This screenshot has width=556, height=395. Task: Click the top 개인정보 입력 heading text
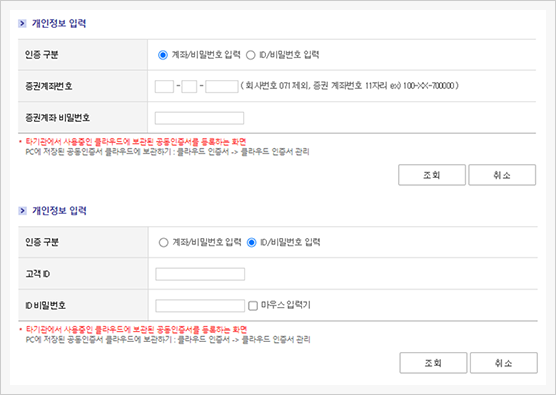tap(59, 23)
